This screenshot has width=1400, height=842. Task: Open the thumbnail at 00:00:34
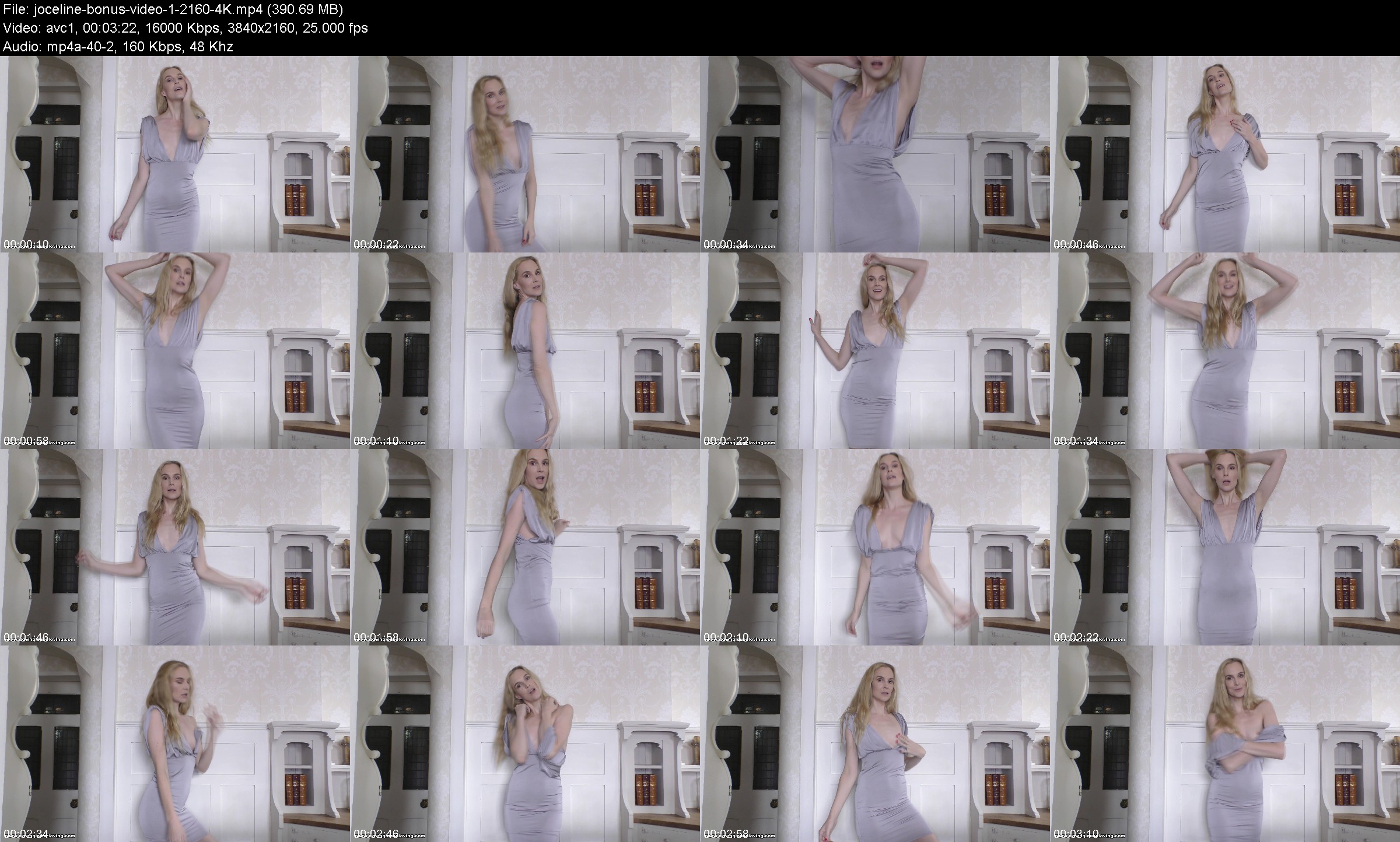tap(875, 154)
